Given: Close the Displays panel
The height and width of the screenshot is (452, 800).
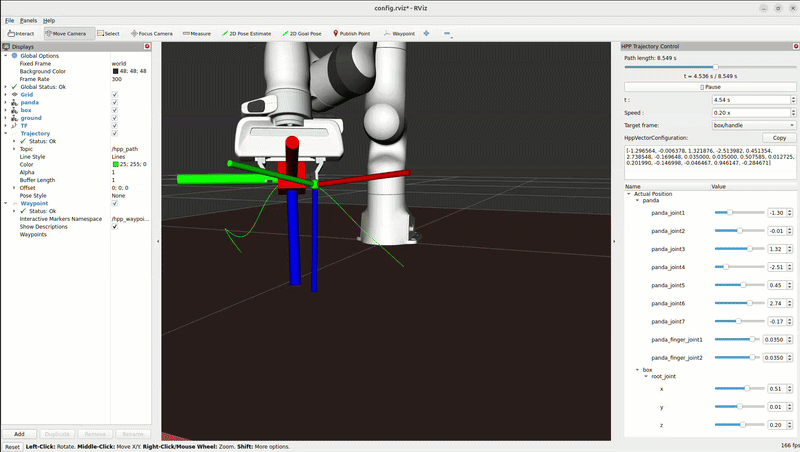Looking at the screenshot, I should pyautogui.click(x=147, y=46).
